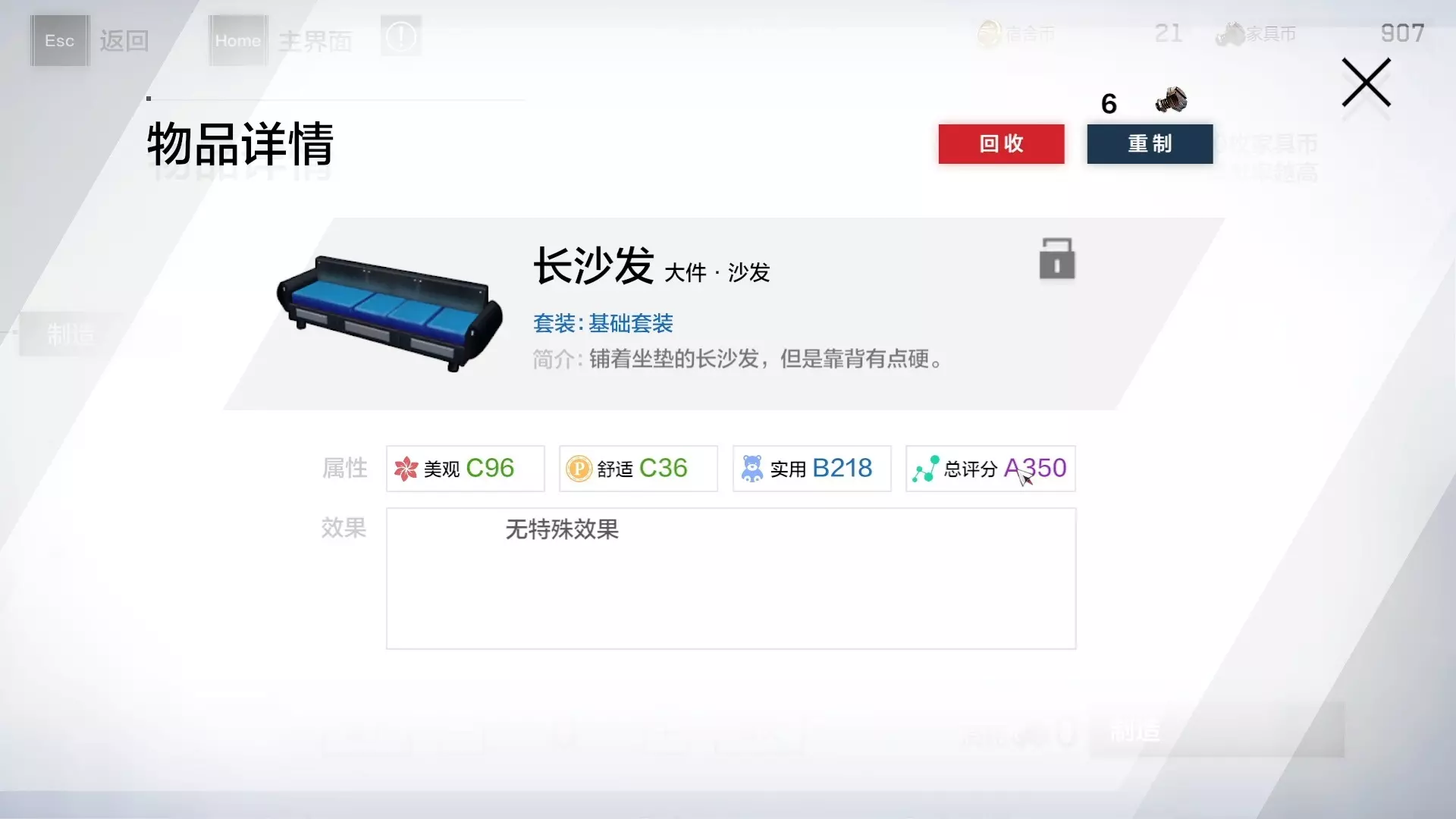Click the 总评分 graph icon
Screen dimensions: 1456x819
[925, 469]
